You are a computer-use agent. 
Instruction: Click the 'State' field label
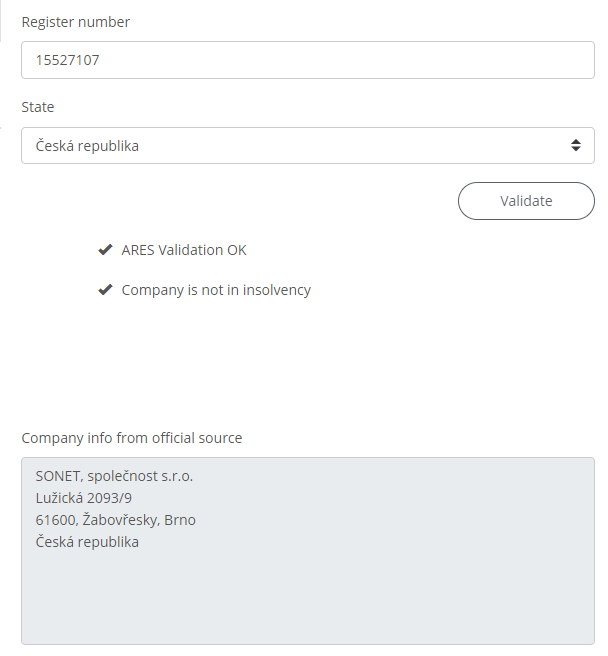[38, 107]
